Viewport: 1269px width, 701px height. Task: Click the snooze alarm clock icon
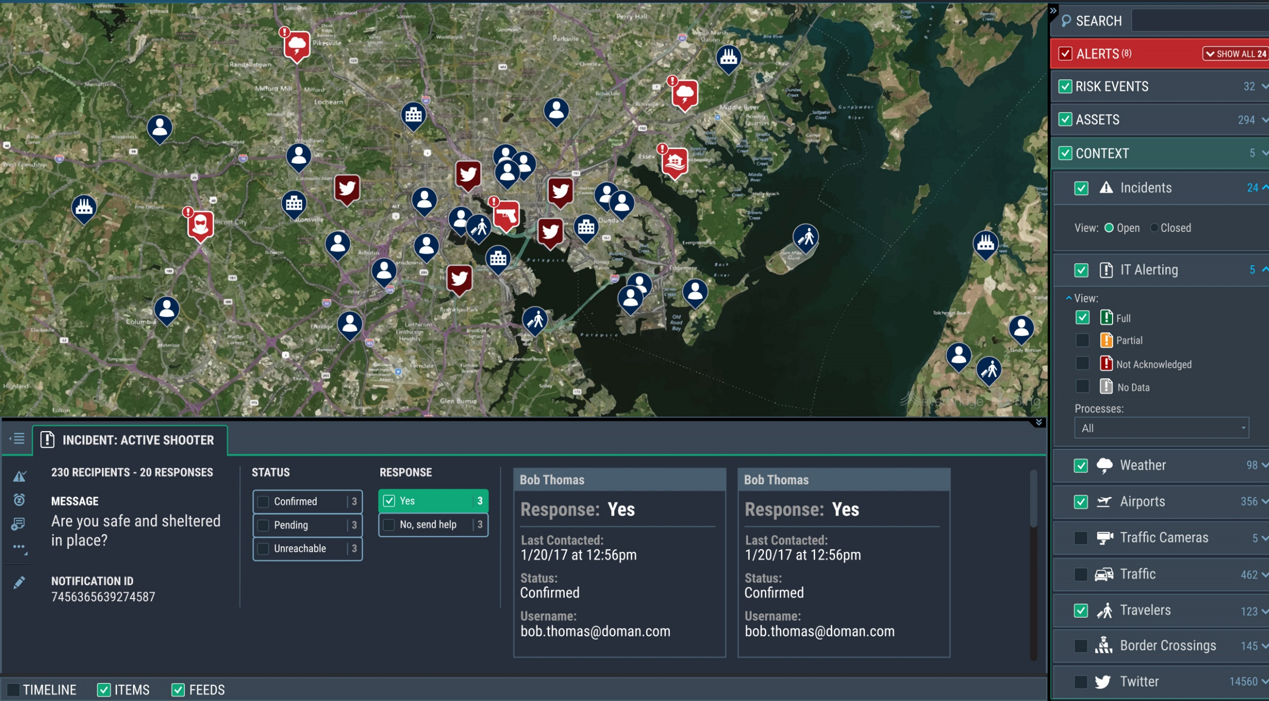(x=19, y=500)
